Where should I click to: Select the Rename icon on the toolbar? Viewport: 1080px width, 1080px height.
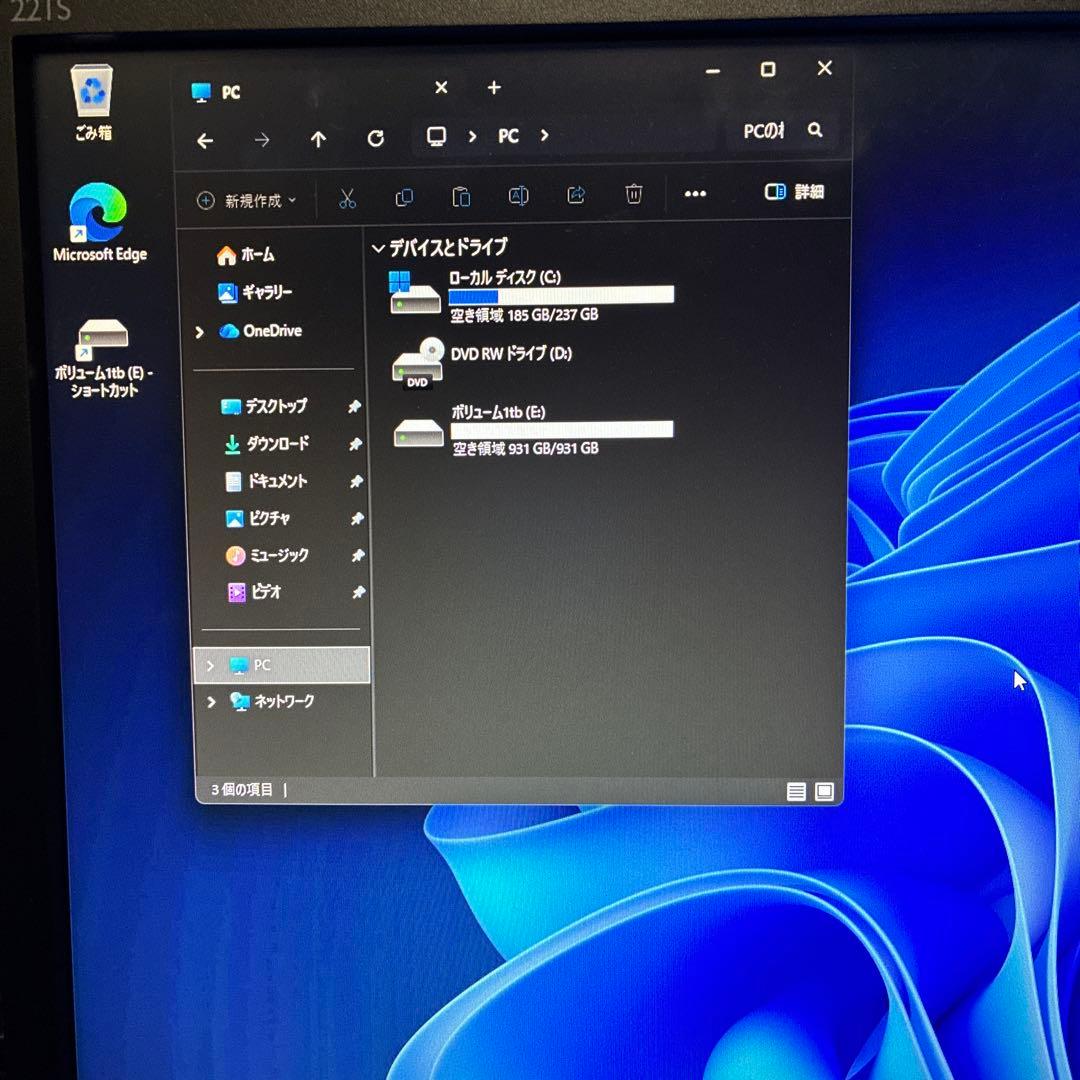pyautogui.click(x=518, y=196)
